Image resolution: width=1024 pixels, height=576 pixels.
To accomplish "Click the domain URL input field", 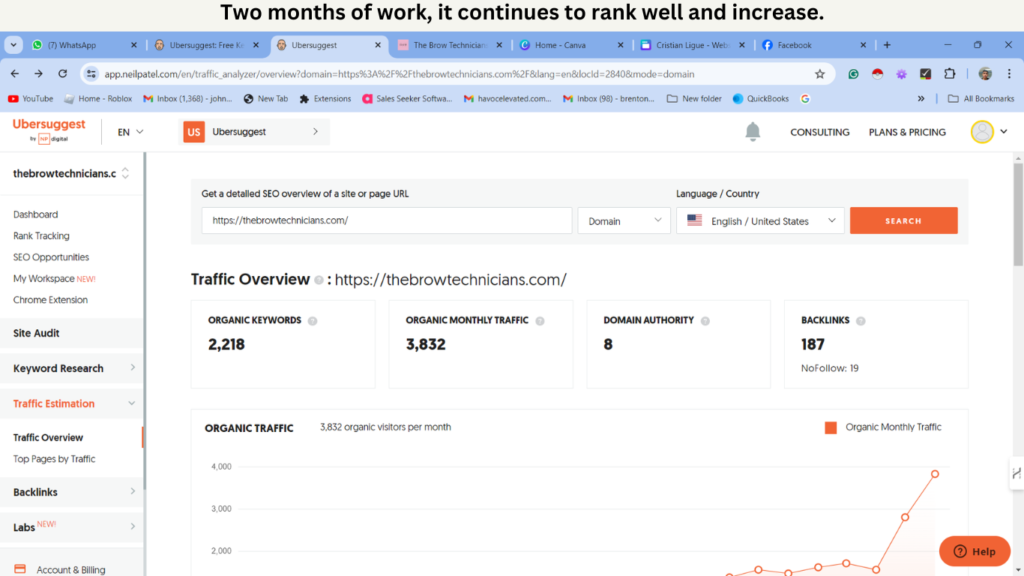I will [x=387, y=221].
